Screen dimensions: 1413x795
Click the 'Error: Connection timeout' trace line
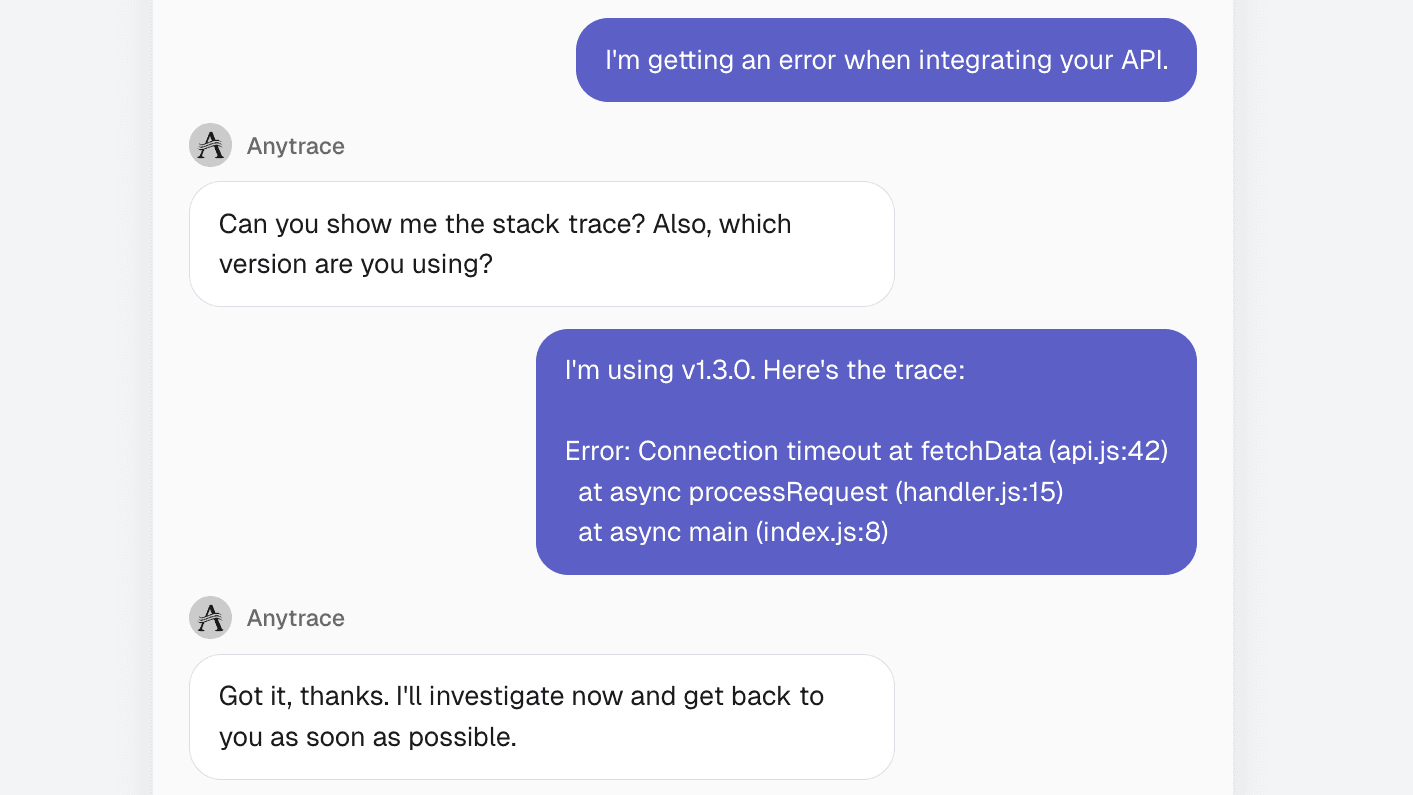[x=866, y=451]
